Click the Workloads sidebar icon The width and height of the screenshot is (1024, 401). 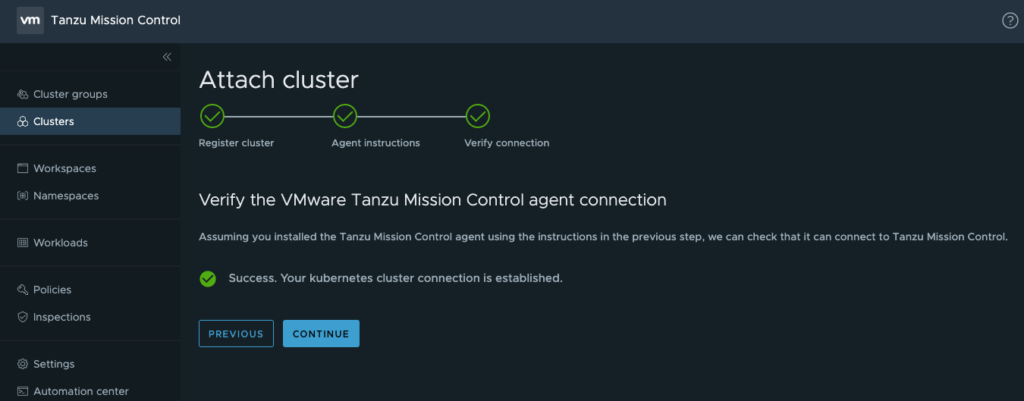22,243
